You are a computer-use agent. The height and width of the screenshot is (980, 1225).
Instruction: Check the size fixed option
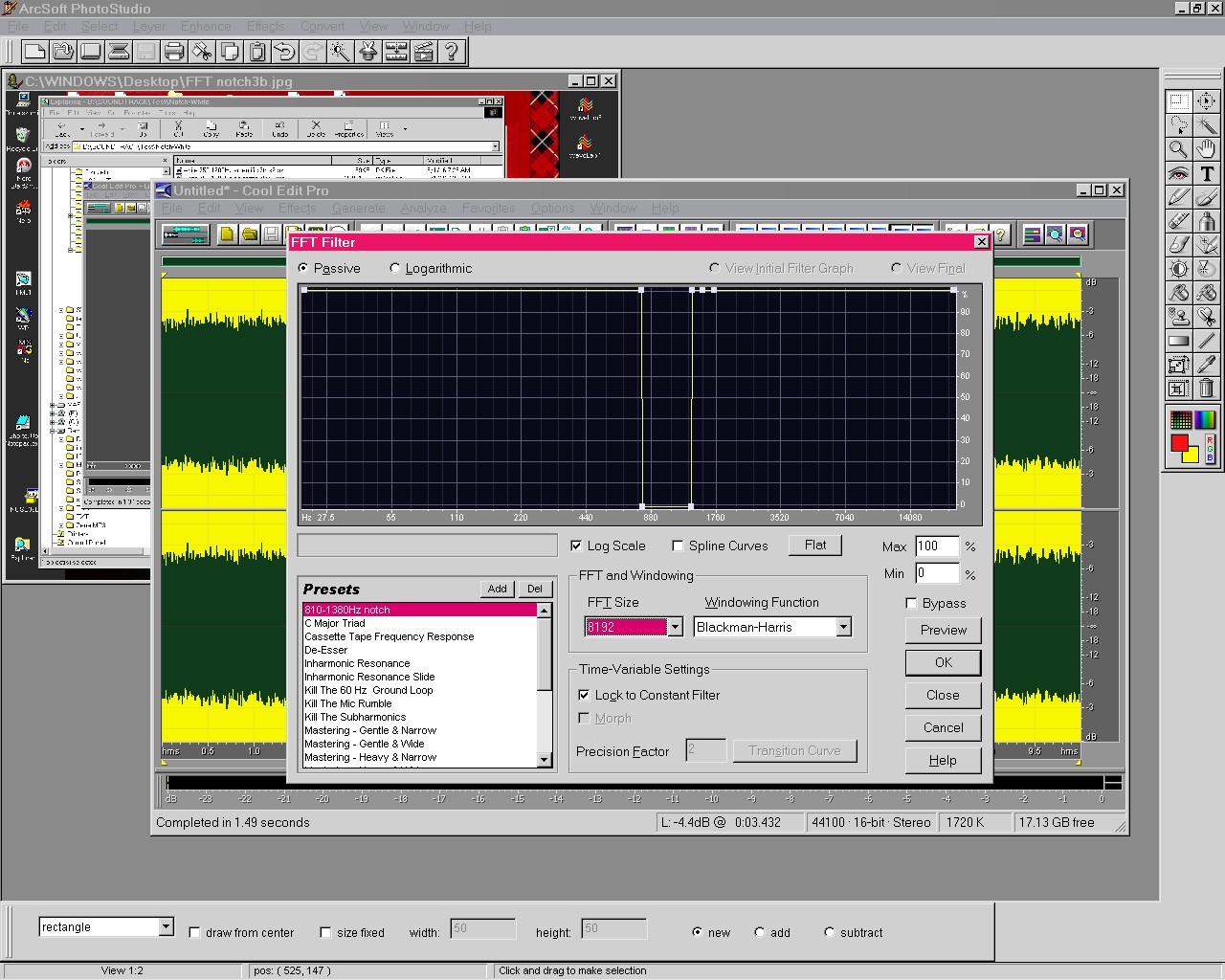[x=325, y=932]
